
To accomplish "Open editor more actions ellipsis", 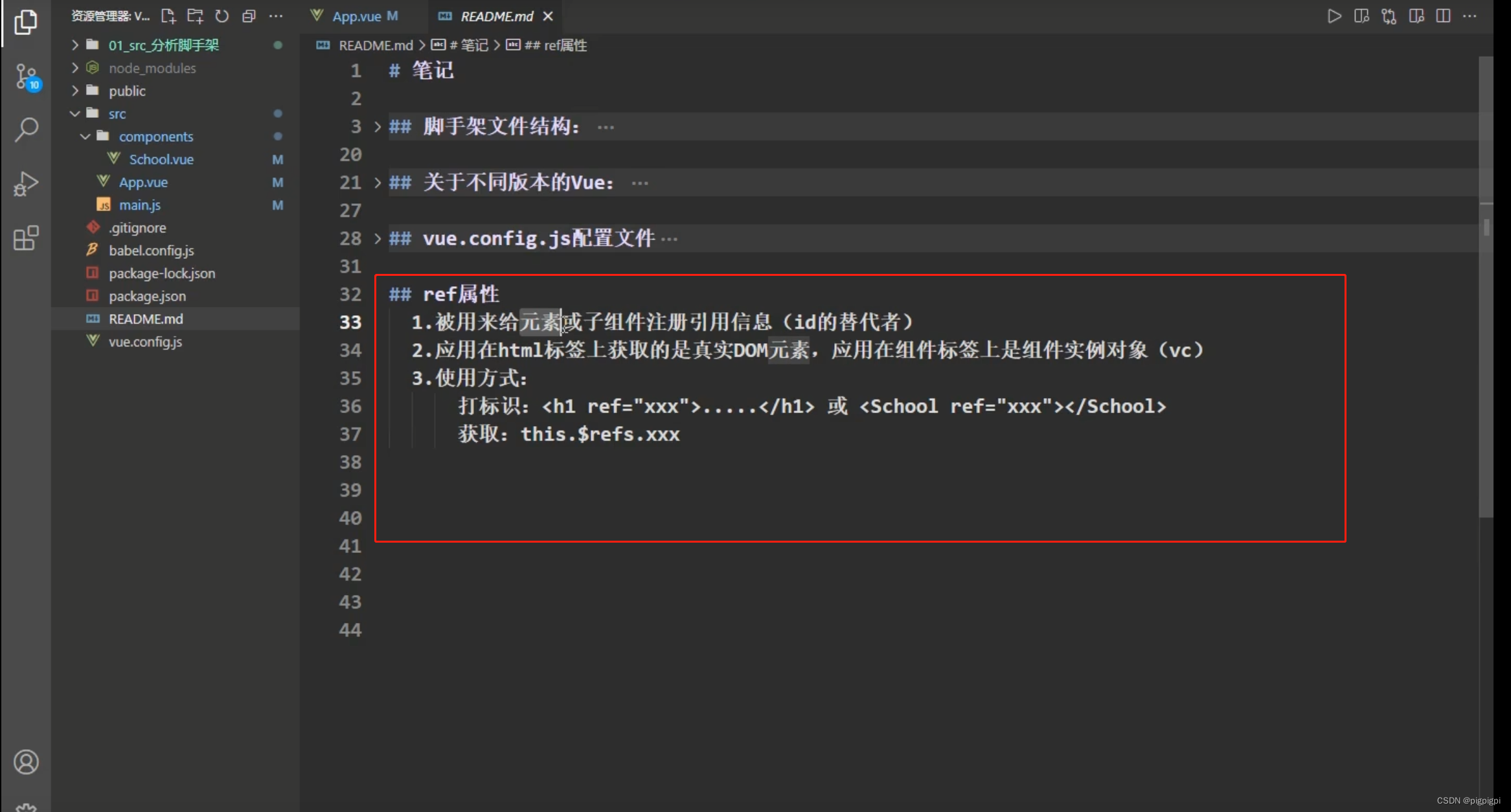I will tap(1470, 16).
